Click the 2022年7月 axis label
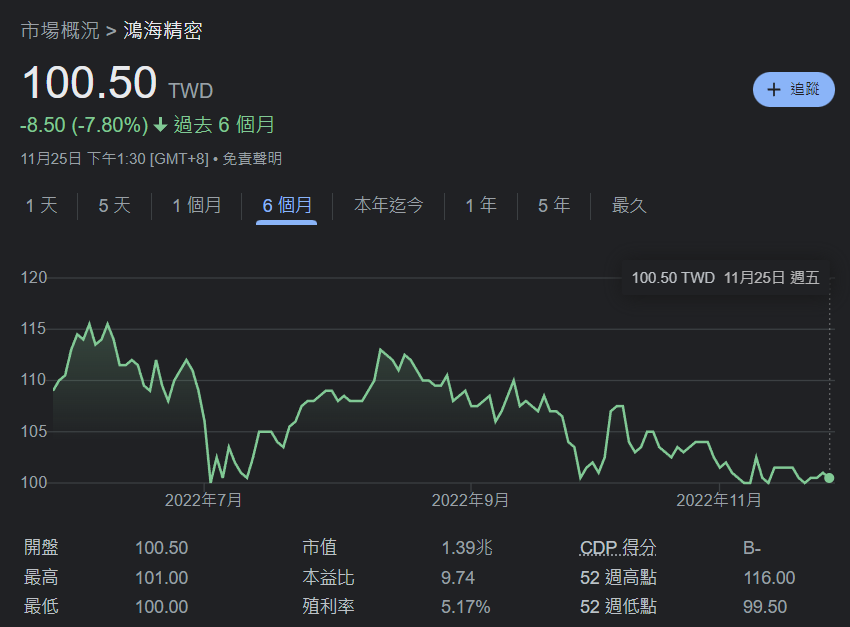 [x=203, y=500]
